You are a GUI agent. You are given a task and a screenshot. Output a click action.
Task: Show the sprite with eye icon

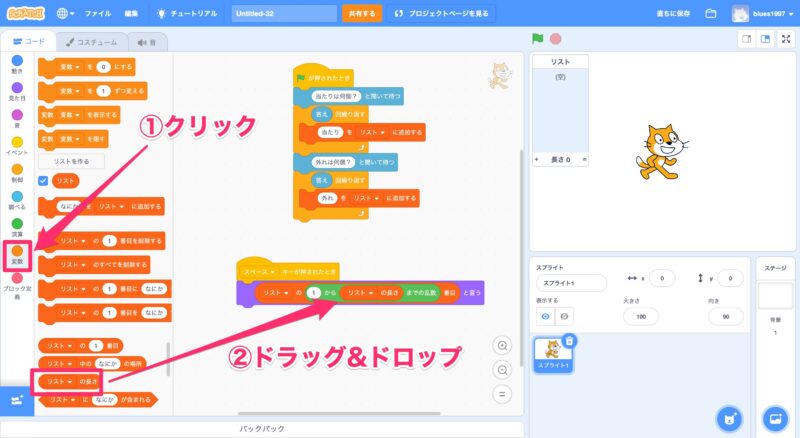point(545,316)
